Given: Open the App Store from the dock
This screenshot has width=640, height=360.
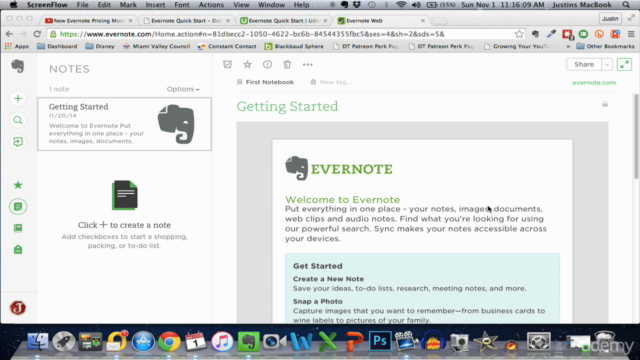Looking at the screenshot, I should pyautogui.click(x=143, y=341).
